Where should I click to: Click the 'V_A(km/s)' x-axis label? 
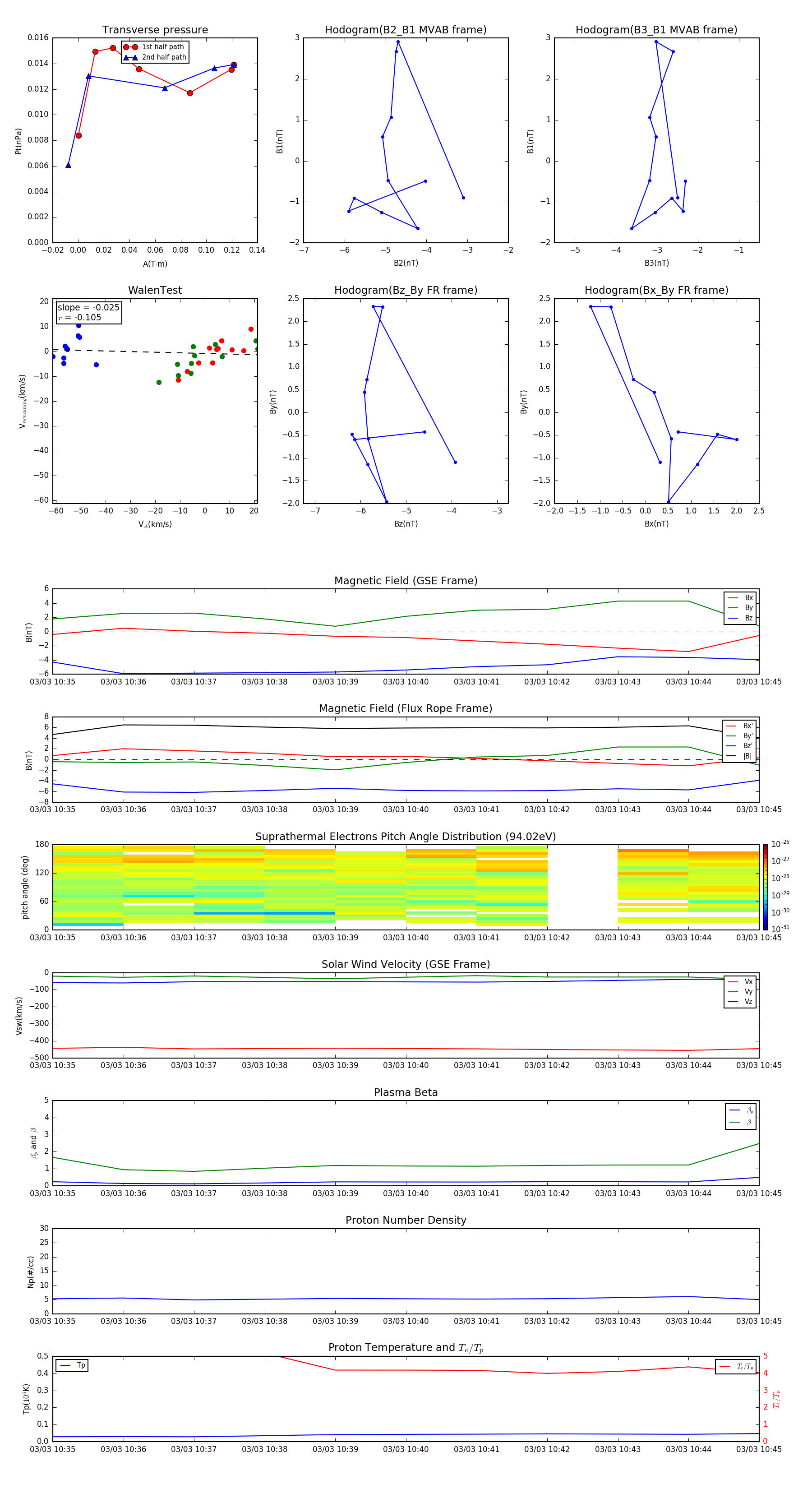pos(155,524)
